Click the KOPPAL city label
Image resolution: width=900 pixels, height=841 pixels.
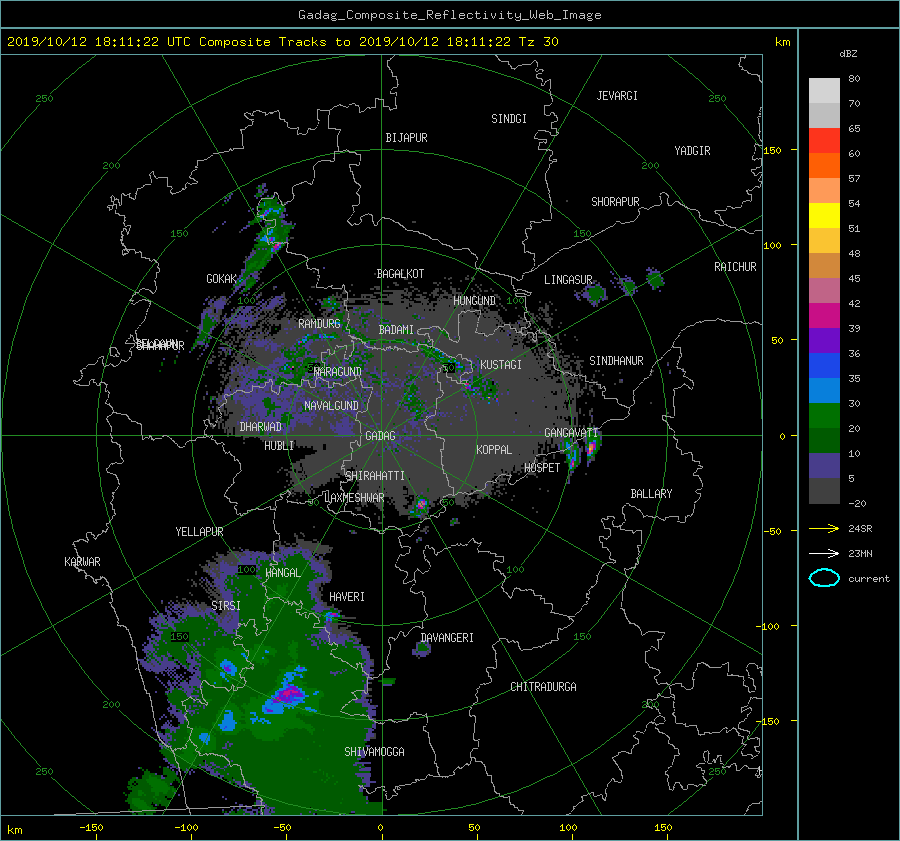494,450
